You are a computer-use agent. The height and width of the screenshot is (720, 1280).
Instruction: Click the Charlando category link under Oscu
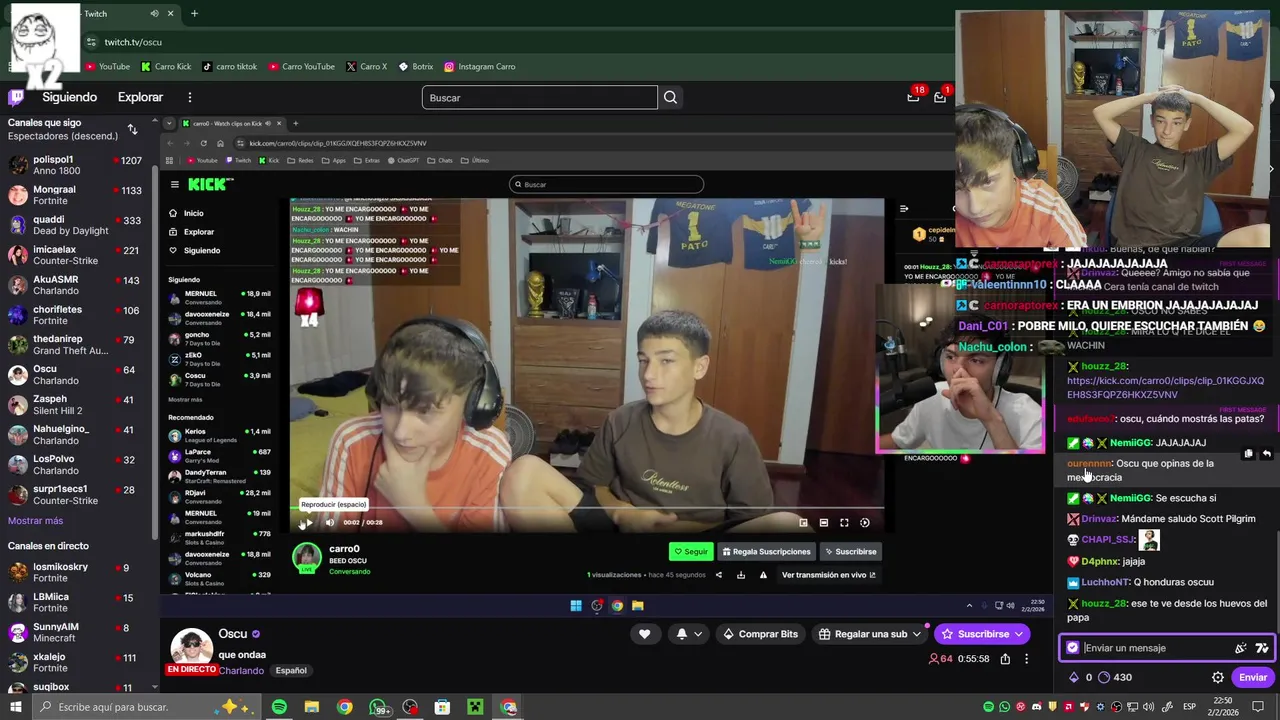pyautogui.click(x=241, y=671)
